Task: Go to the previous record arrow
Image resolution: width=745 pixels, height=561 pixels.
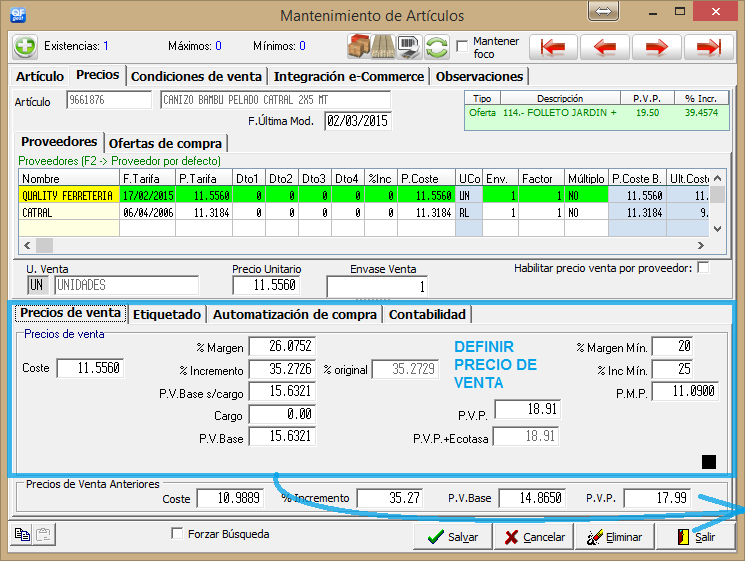Action: pos(605,47)
